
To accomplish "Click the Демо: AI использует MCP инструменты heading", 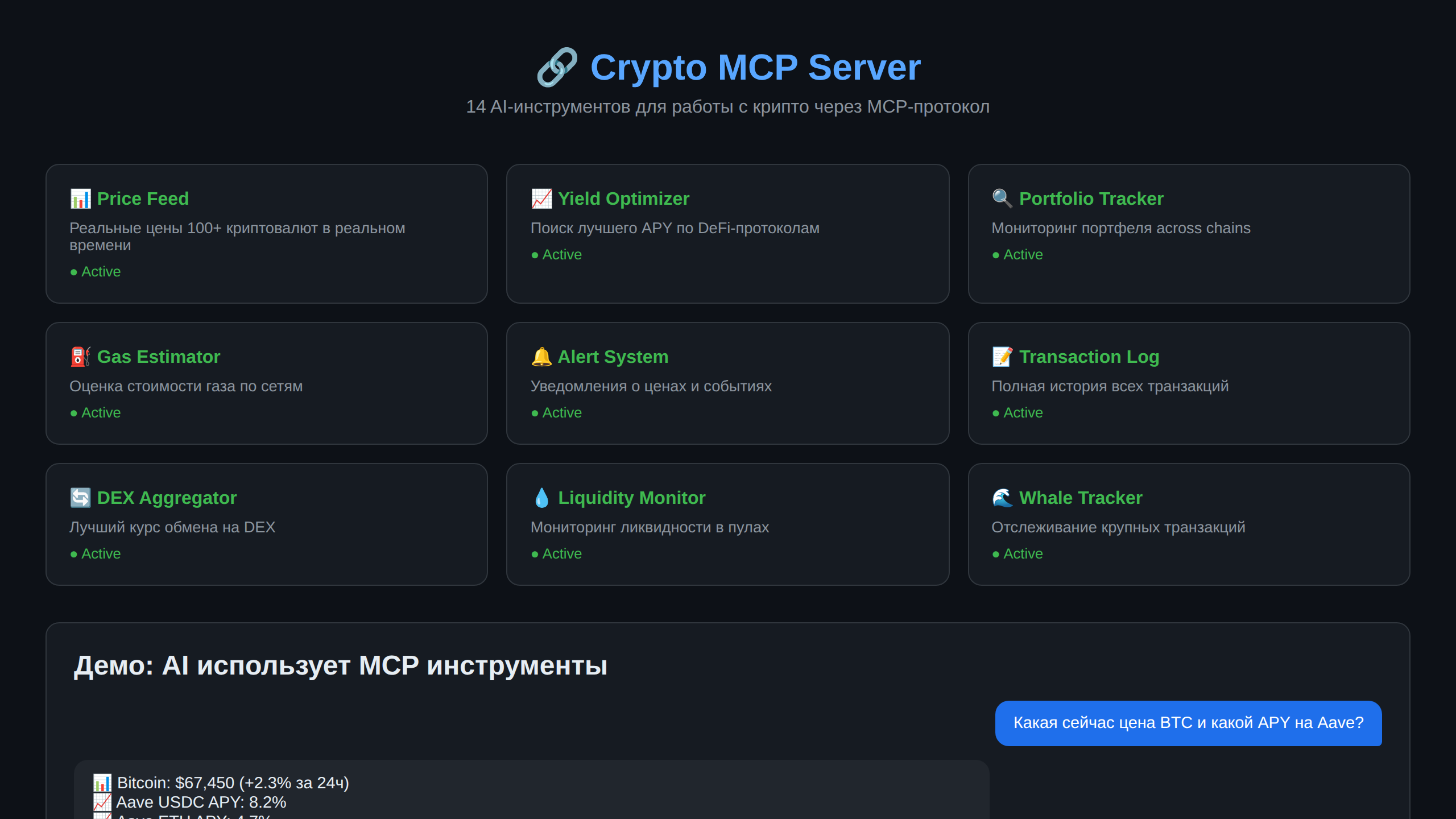I will [x=341, y=665].
